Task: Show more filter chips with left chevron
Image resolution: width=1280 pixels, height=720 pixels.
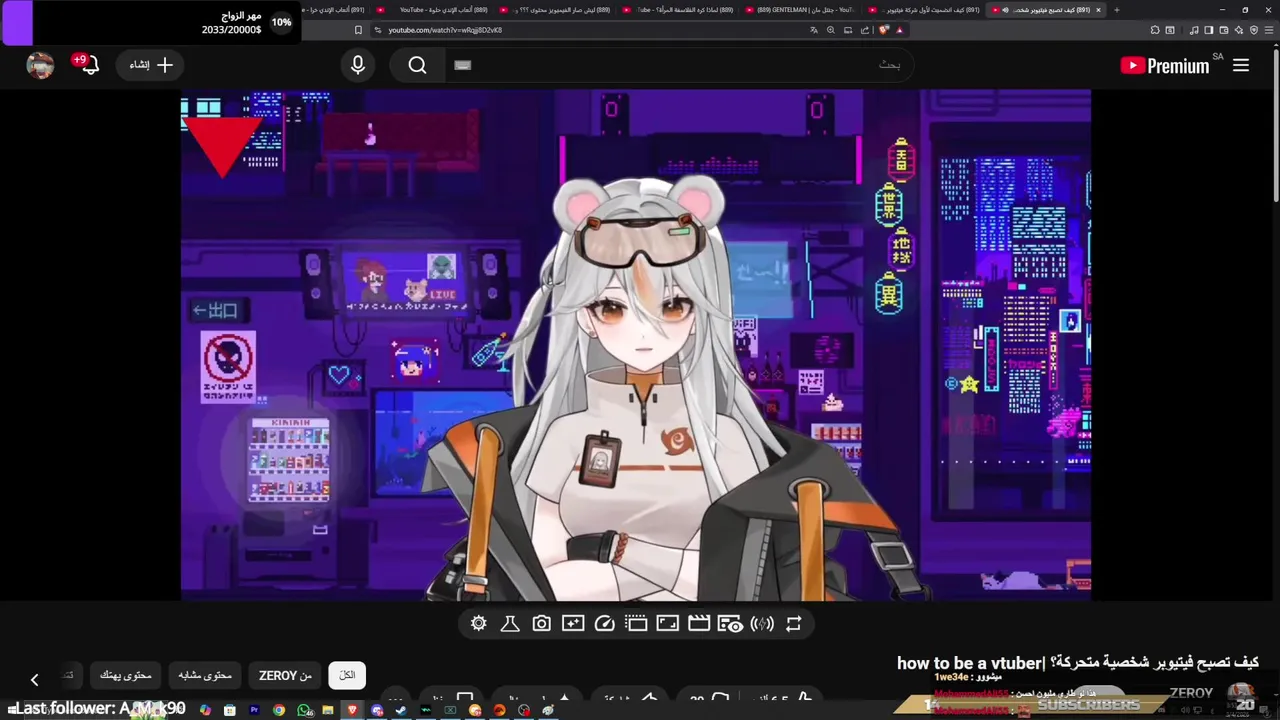Action: pos(34,680)
